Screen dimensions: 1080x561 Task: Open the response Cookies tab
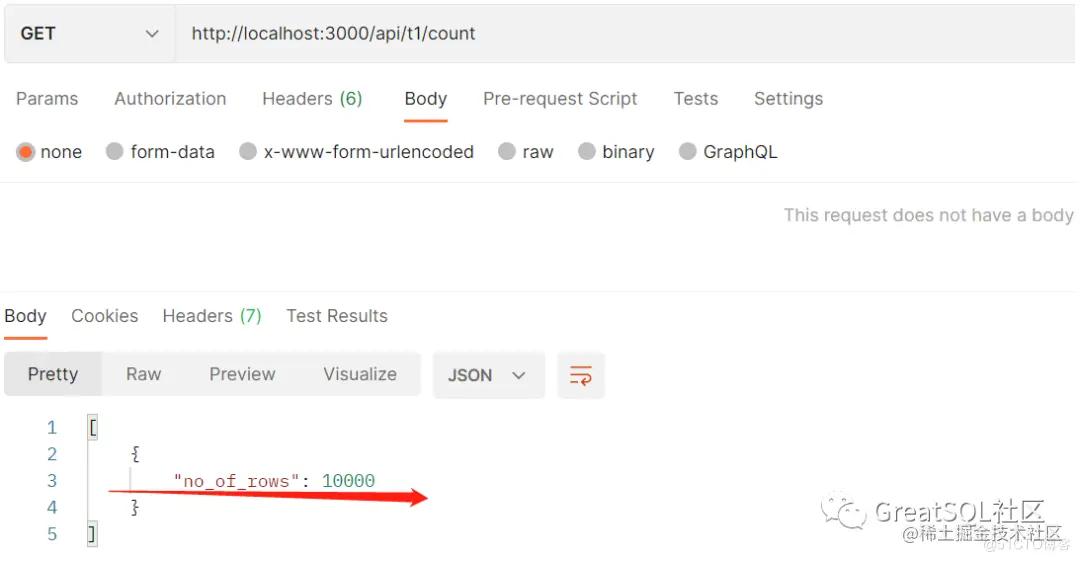coord(105,316)
